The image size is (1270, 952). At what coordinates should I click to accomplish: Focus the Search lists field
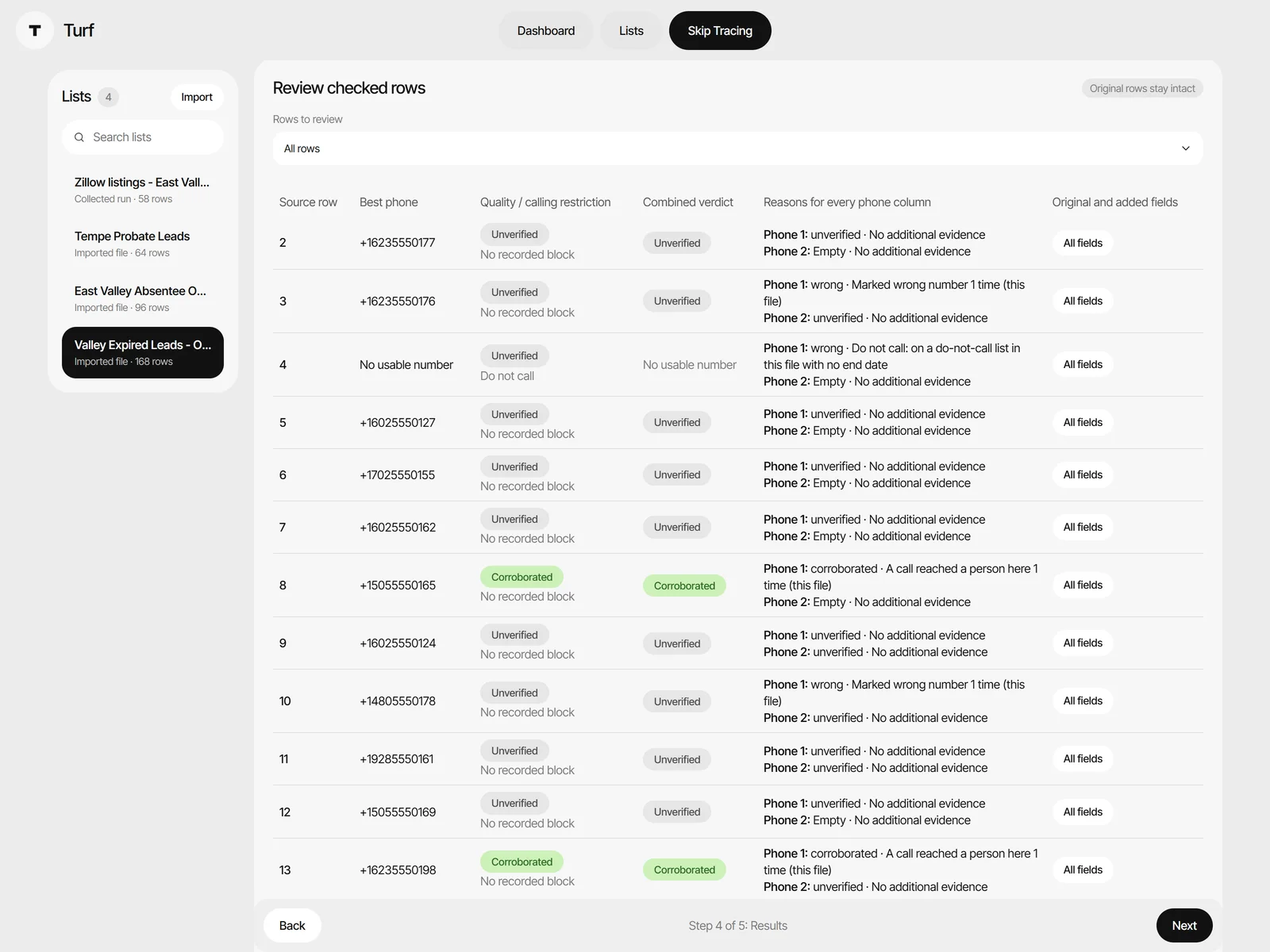coord(143,137)
